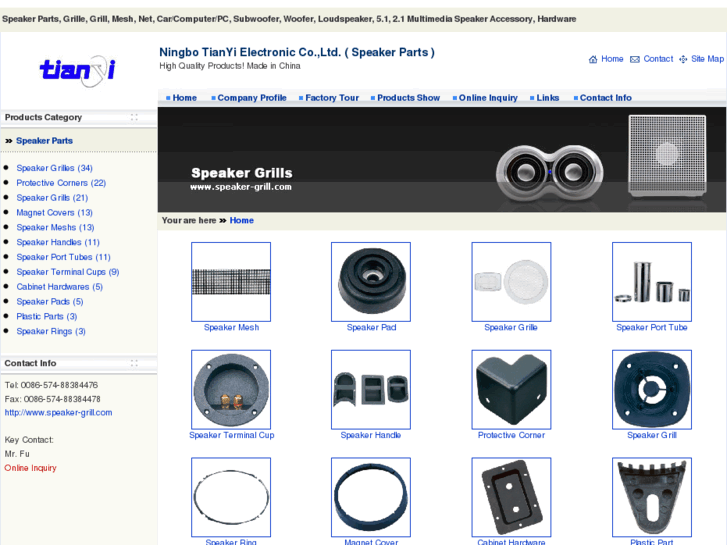Screen dimensions: 727x545
Task: Open Speaker Grills (21) category
Action: pos(52,198)
